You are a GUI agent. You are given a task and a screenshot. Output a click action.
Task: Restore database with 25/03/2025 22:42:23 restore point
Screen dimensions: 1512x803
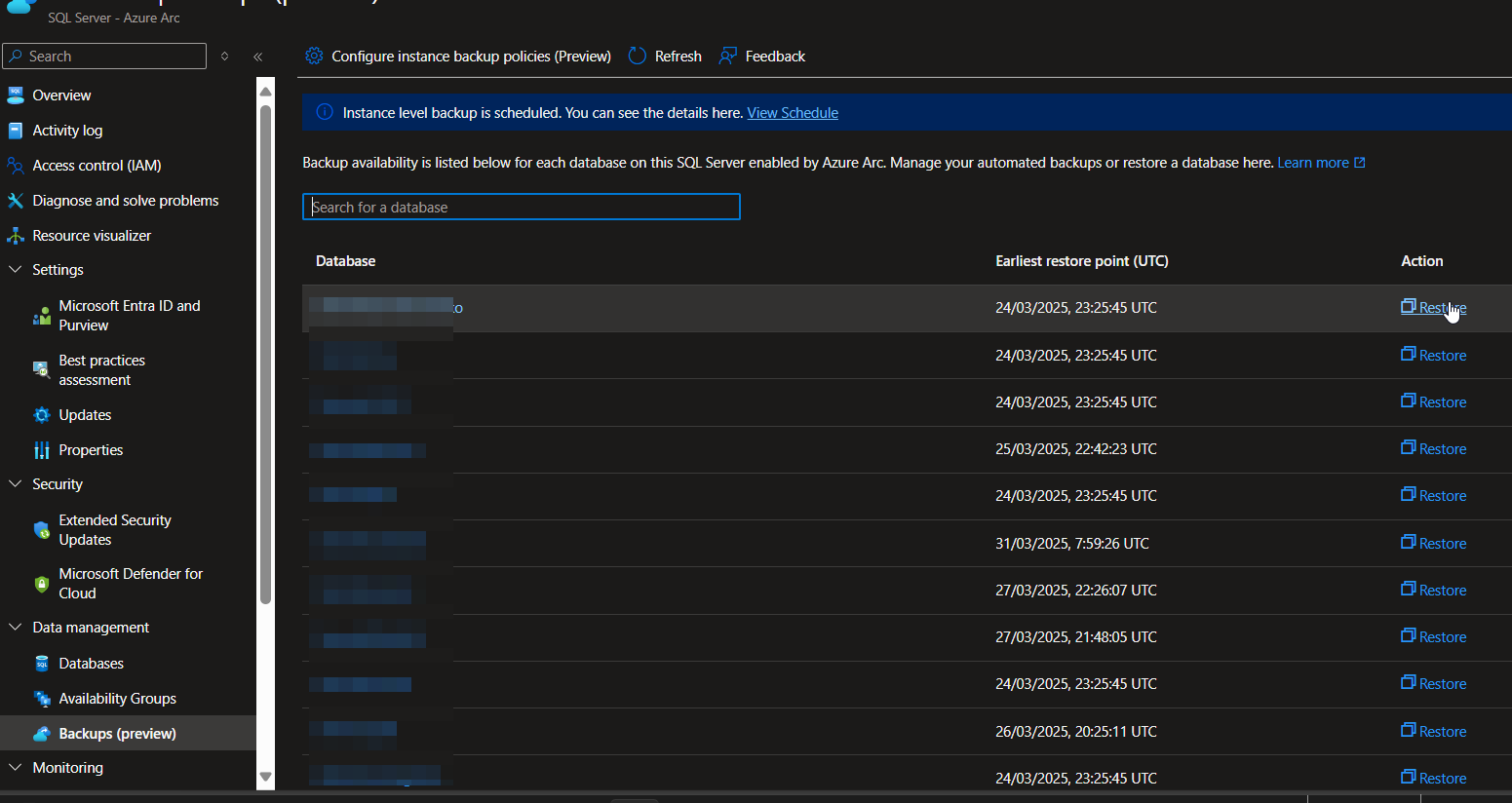1434,449
